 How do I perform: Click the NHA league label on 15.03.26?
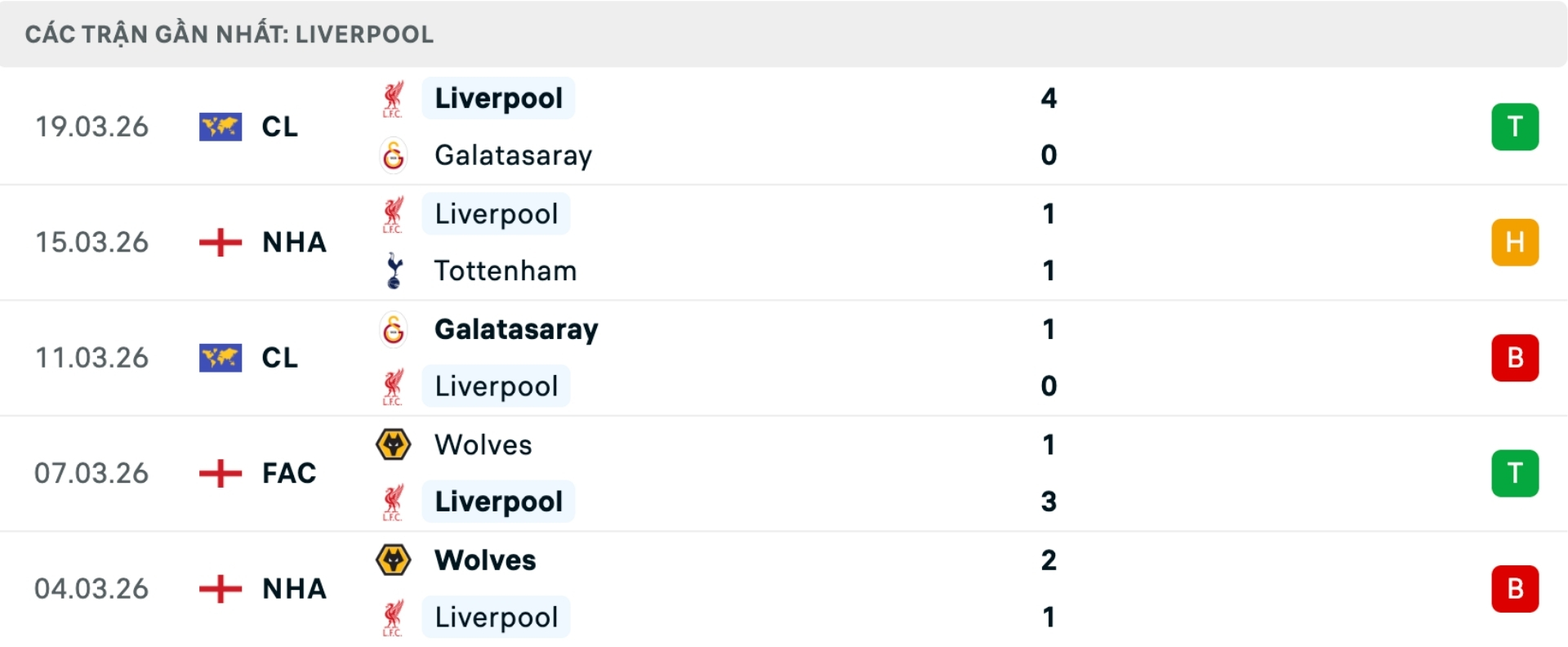294,243
